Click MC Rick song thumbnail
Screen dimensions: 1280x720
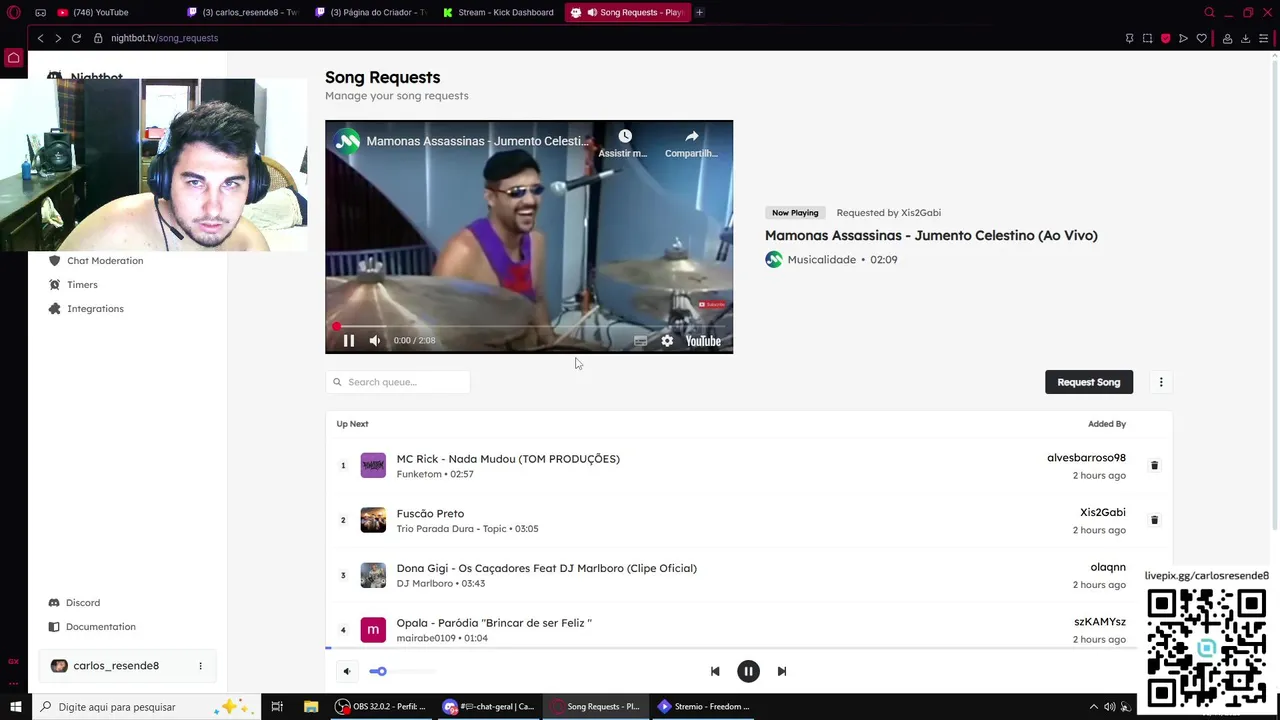coord(373,465)
